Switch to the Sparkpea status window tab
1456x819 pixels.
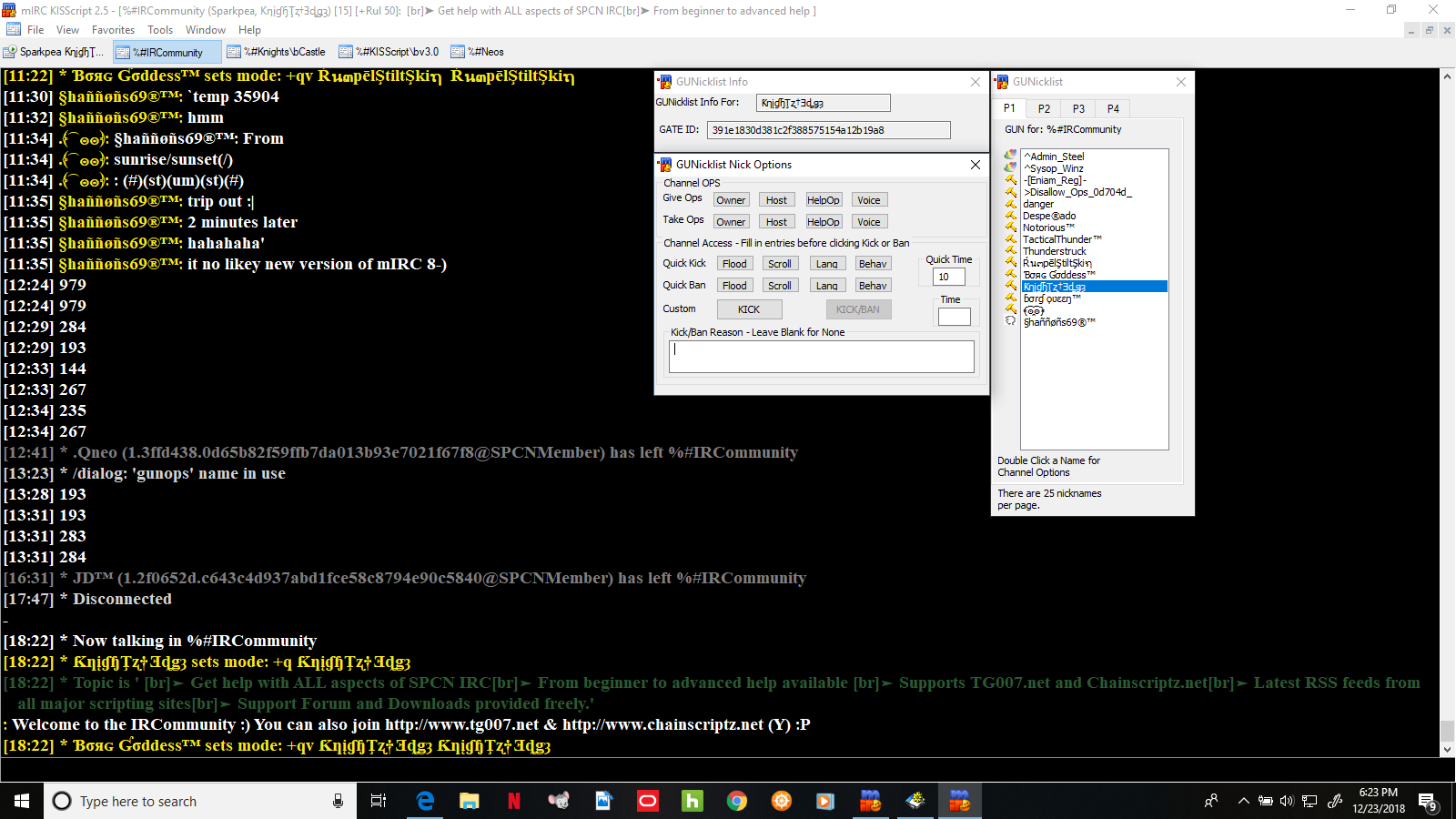point(55,52)
